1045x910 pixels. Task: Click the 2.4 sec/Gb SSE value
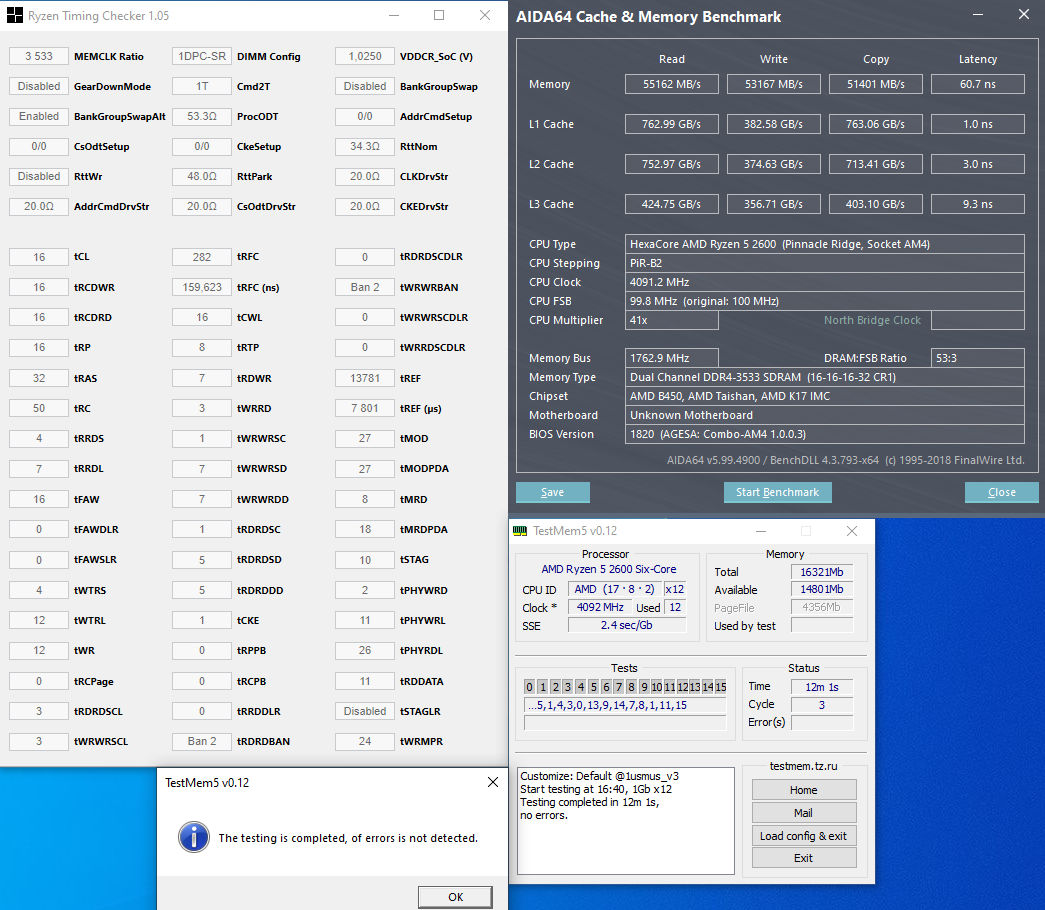coord(626,625)
